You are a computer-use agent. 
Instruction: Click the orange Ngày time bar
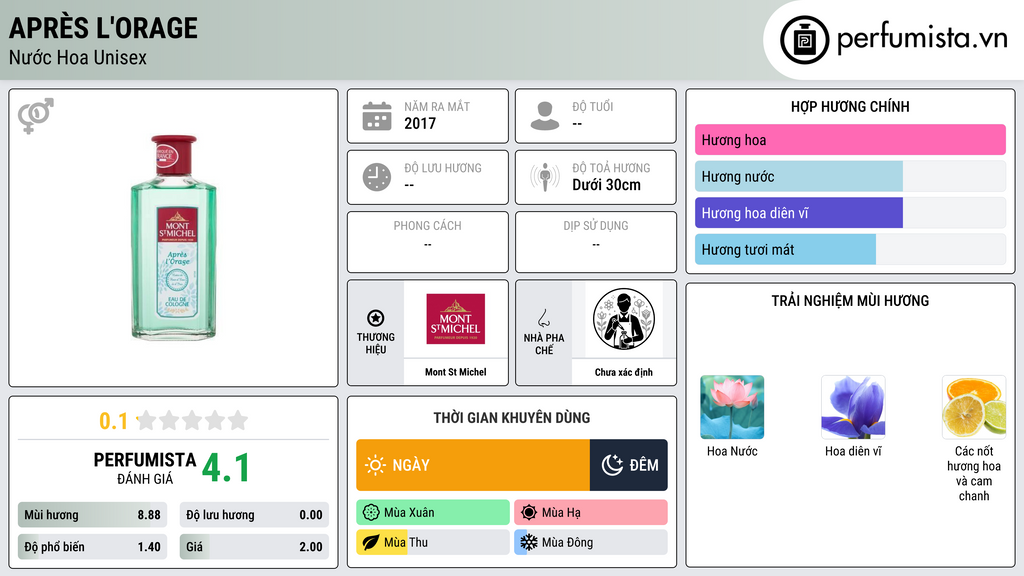(x=473, y=465)
